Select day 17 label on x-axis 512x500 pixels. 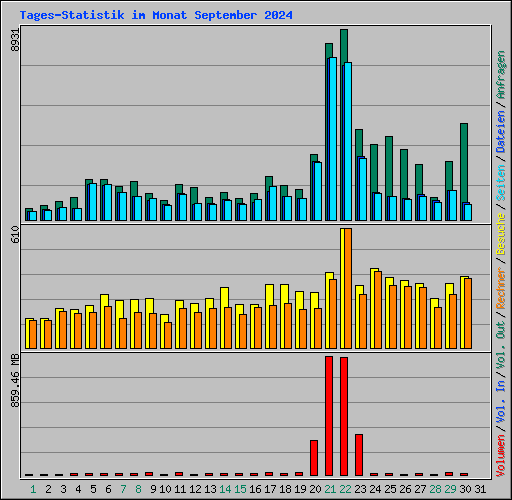click(270, 489)
